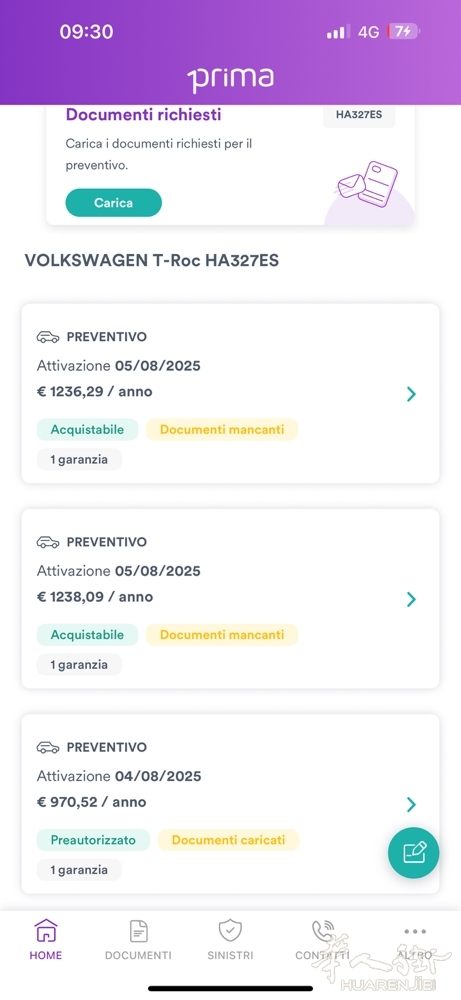Open the Home tab icon
The image size is (461, 1000).
[46, 931]
